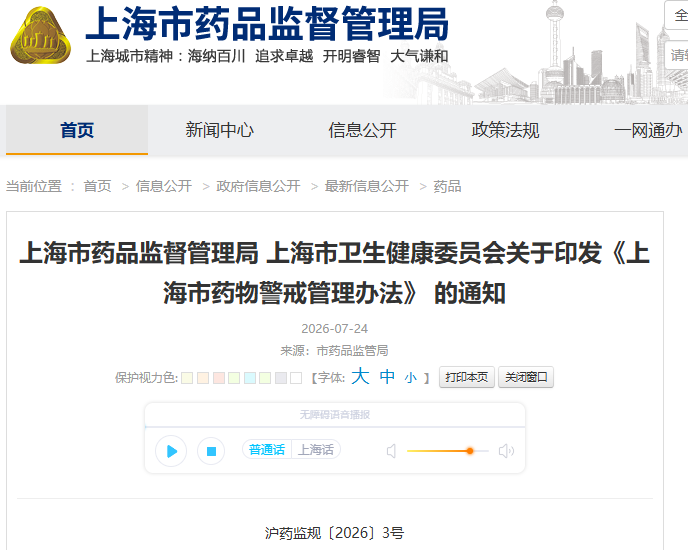
Task: Choose the light blue eye-protection color
Action: [x=250, y=378]
